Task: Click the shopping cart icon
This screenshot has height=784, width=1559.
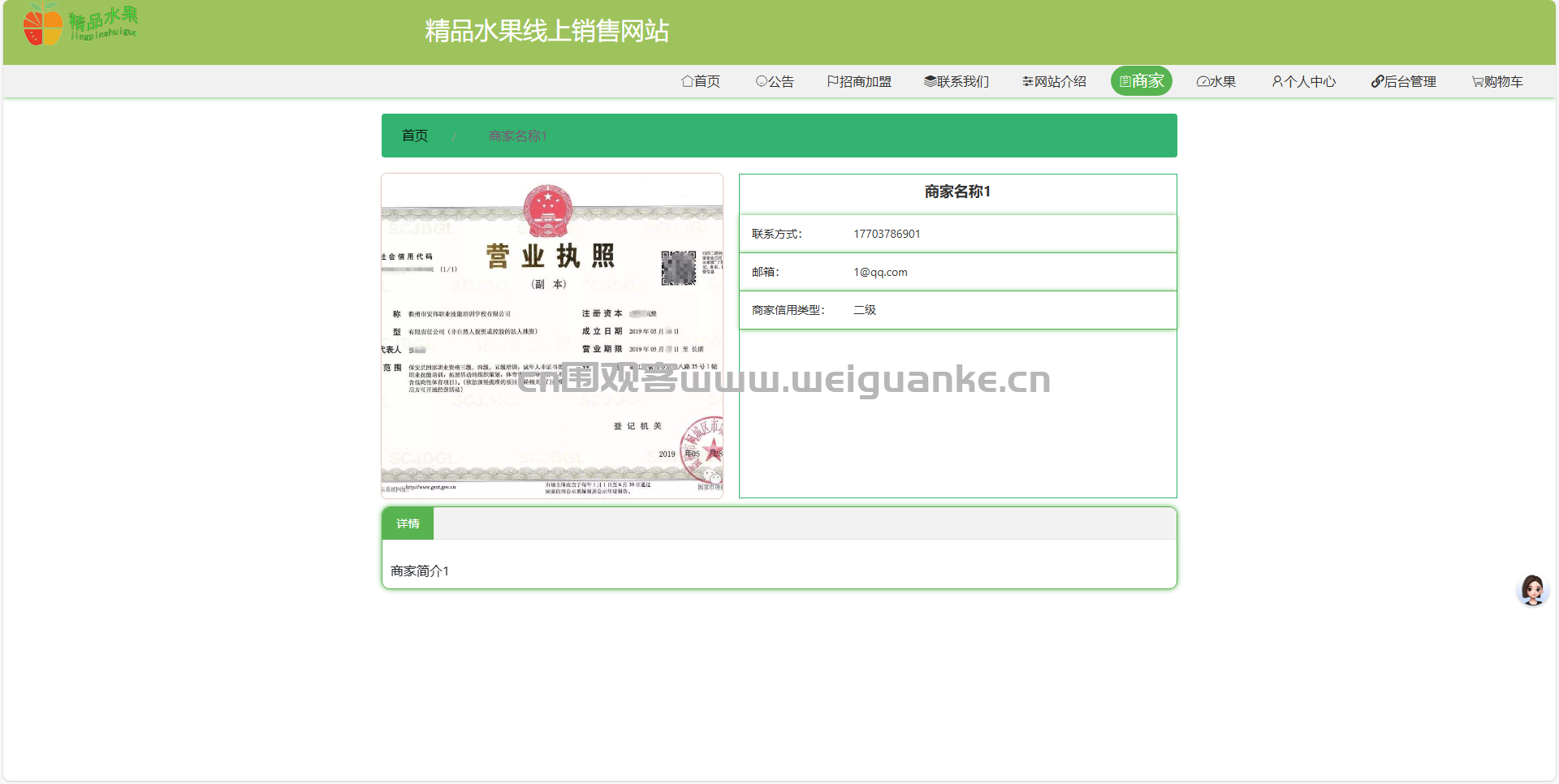Action: (x=1477, y=82)
